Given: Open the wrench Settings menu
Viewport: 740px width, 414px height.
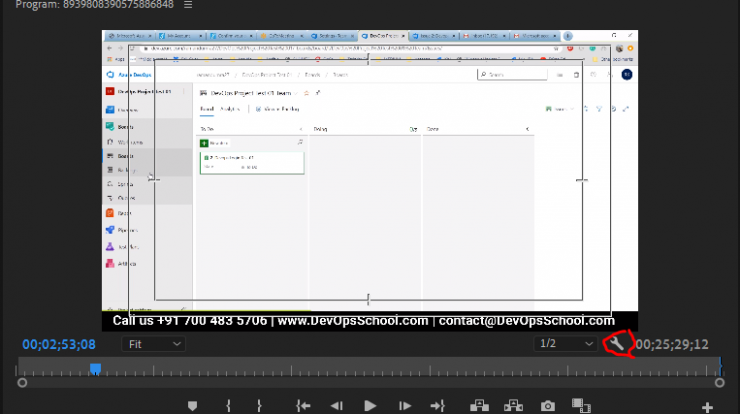Looking at the screenshot, I should [616, 344].
